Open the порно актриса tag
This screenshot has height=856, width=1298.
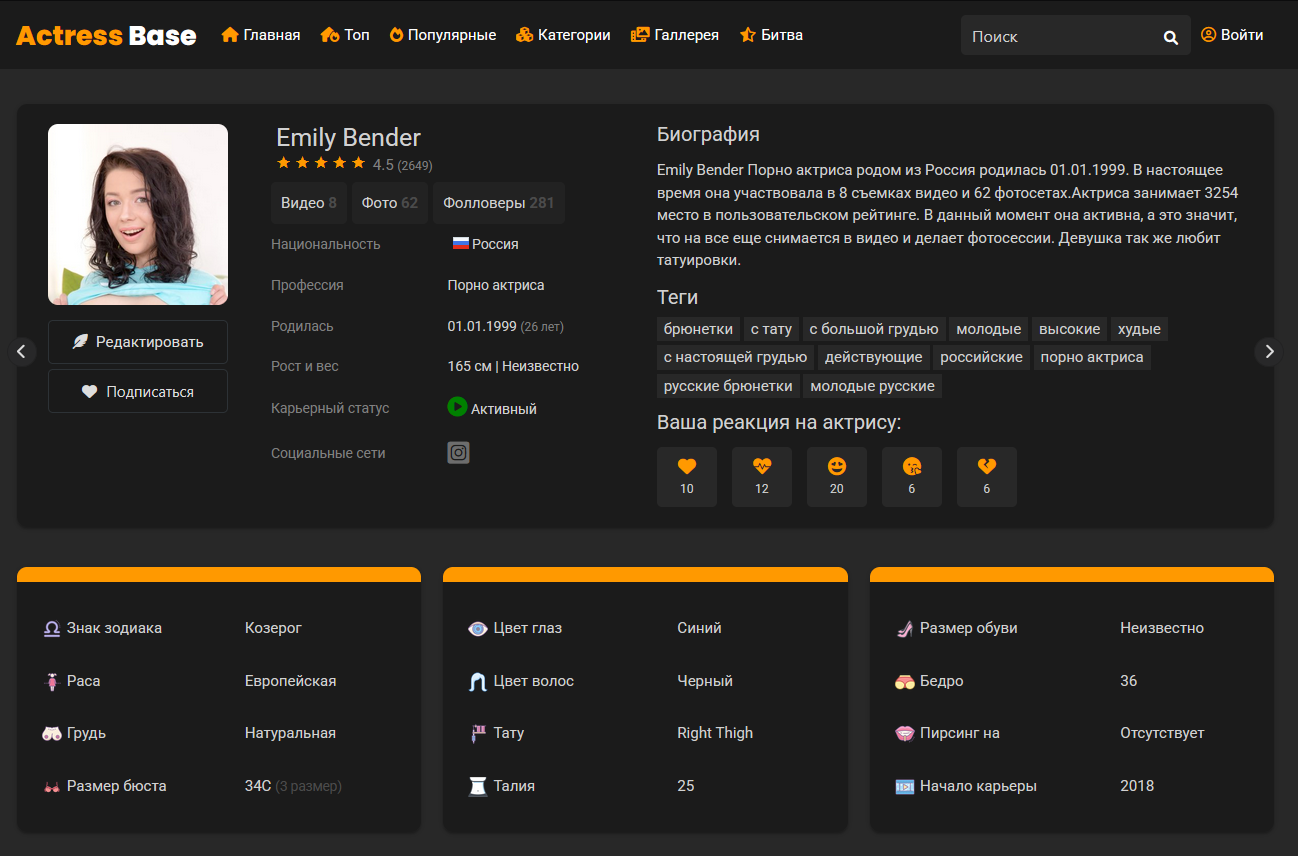[1092, 357]
